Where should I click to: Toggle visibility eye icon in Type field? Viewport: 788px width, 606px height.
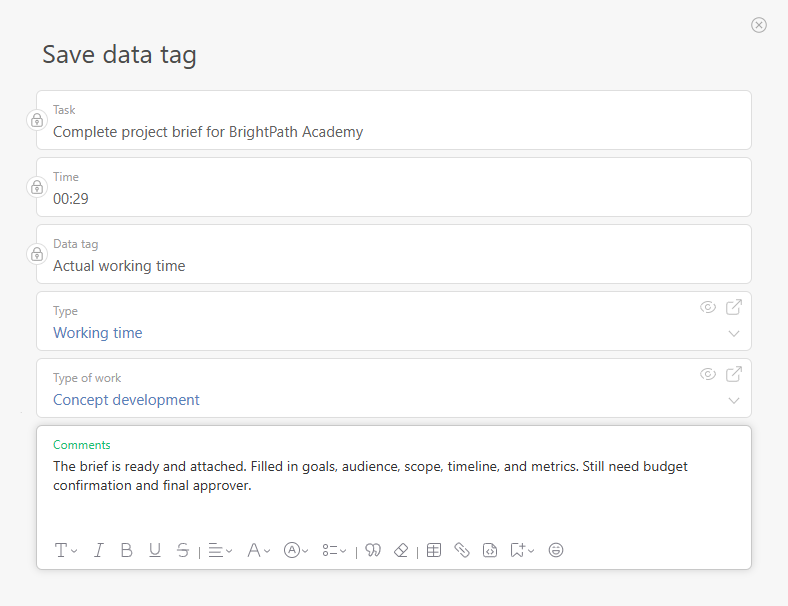pos(708,307)
